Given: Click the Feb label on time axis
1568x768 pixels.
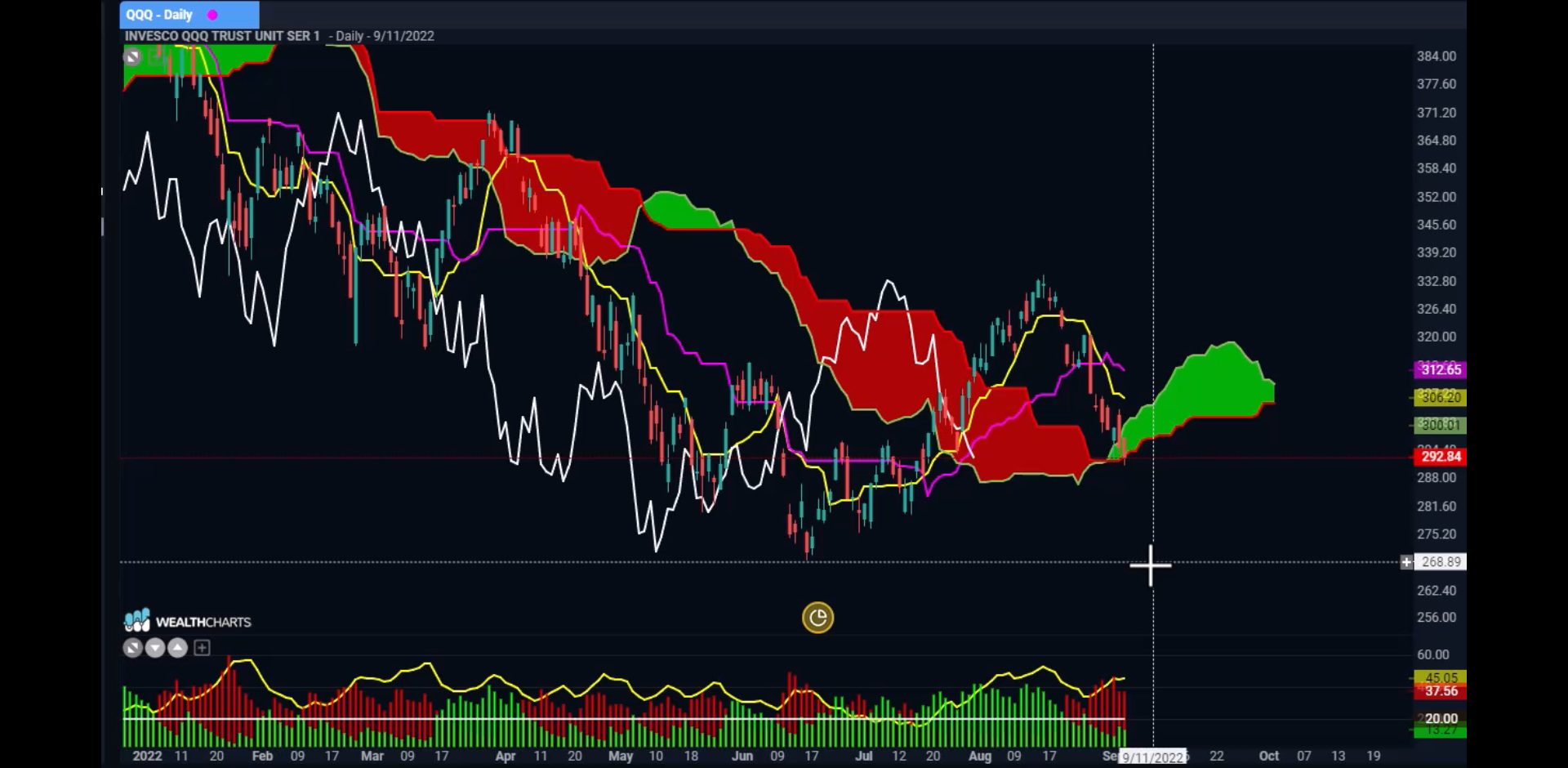Looking at the screenshot, I should click(262, 757).
